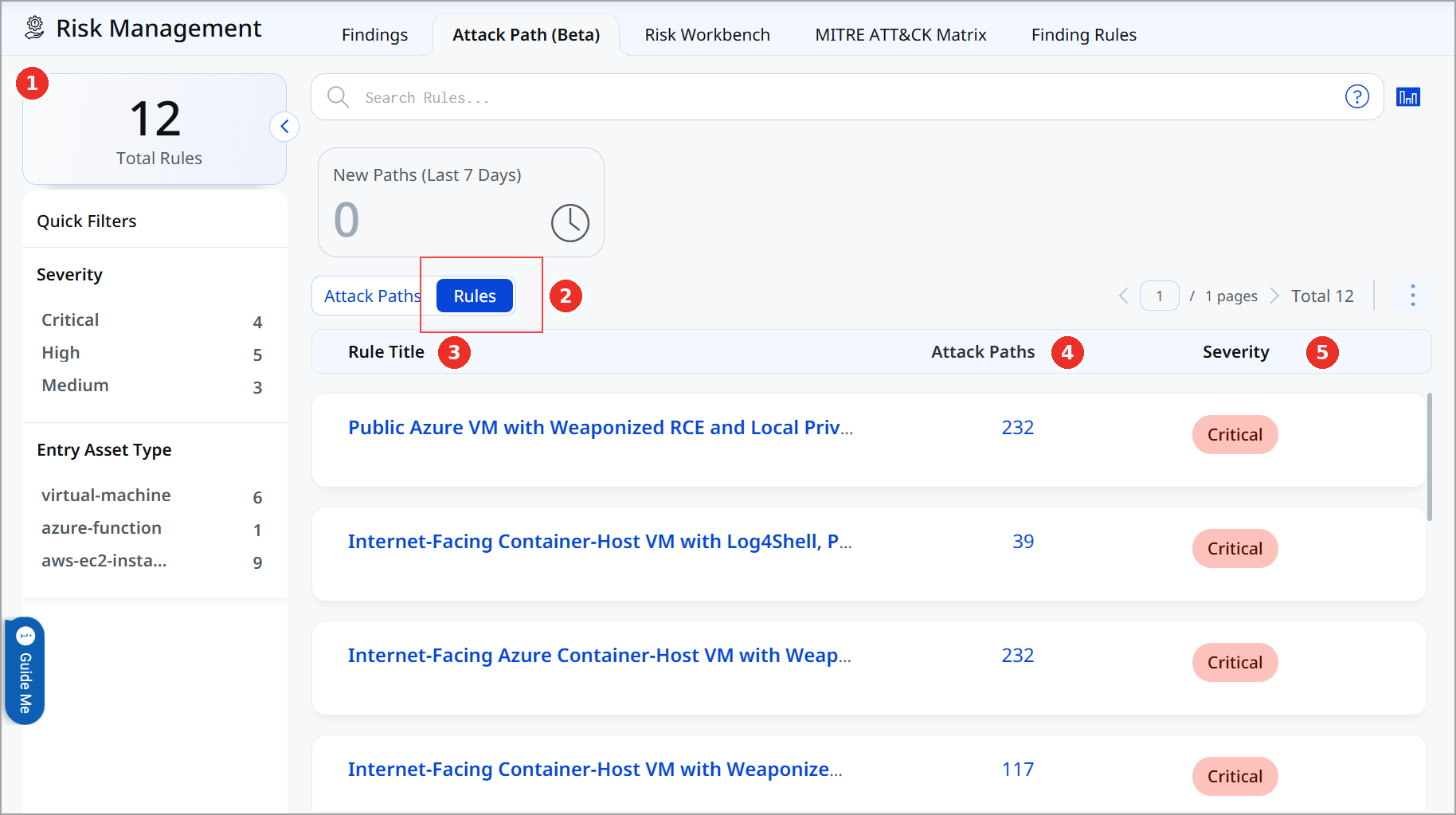Sort by Attack Paths column header
The width and height of the screenshot is (1456, 815).
[983, 352]
